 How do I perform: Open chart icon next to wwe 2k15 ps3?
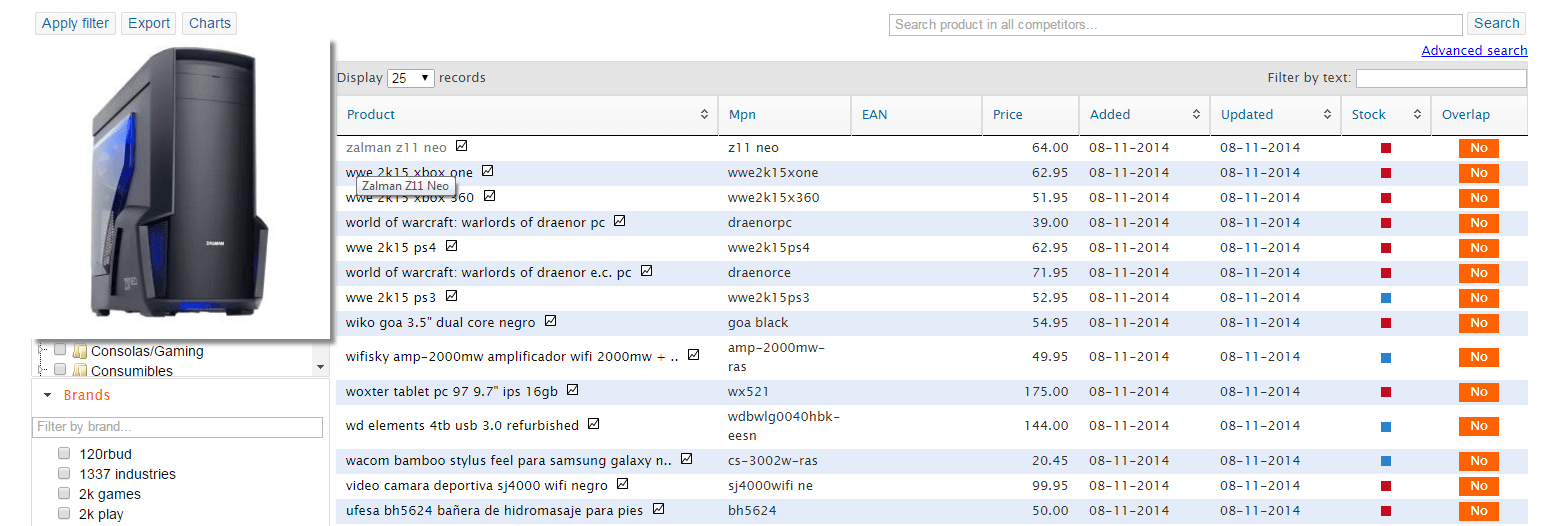point(451,296)
